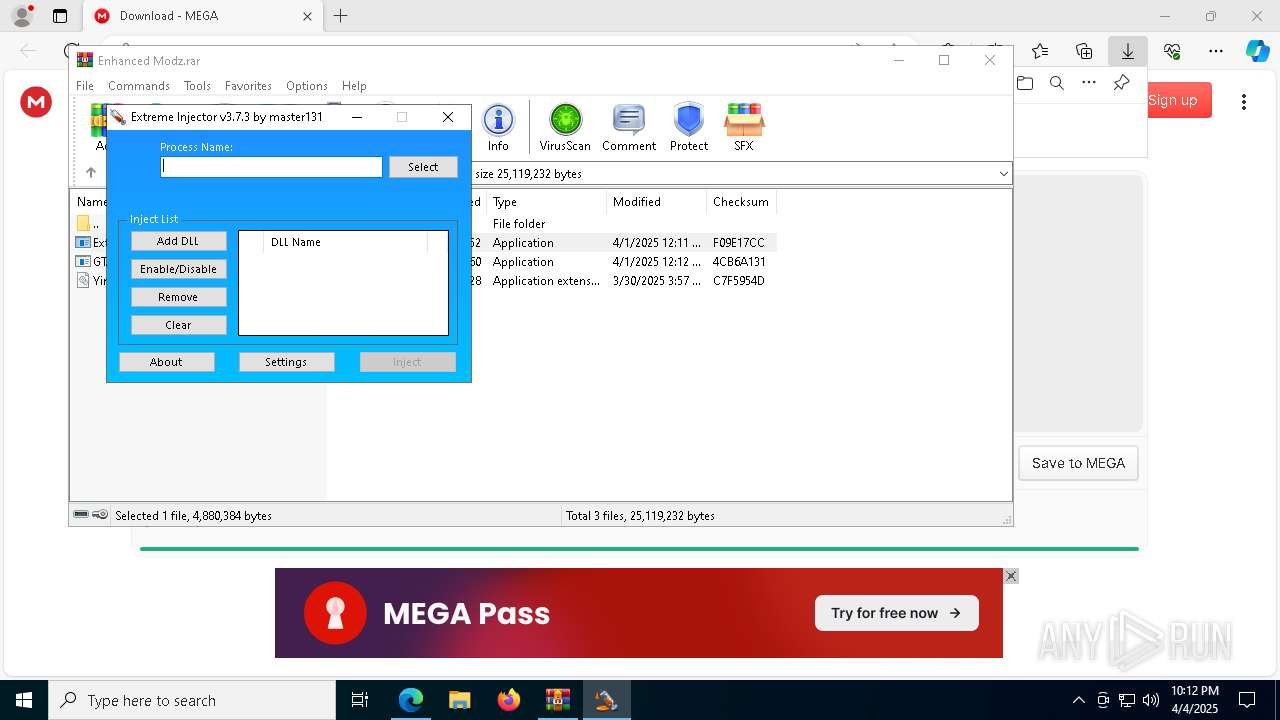
Task: Open Windows Start menu
Action: click(24, 700)
